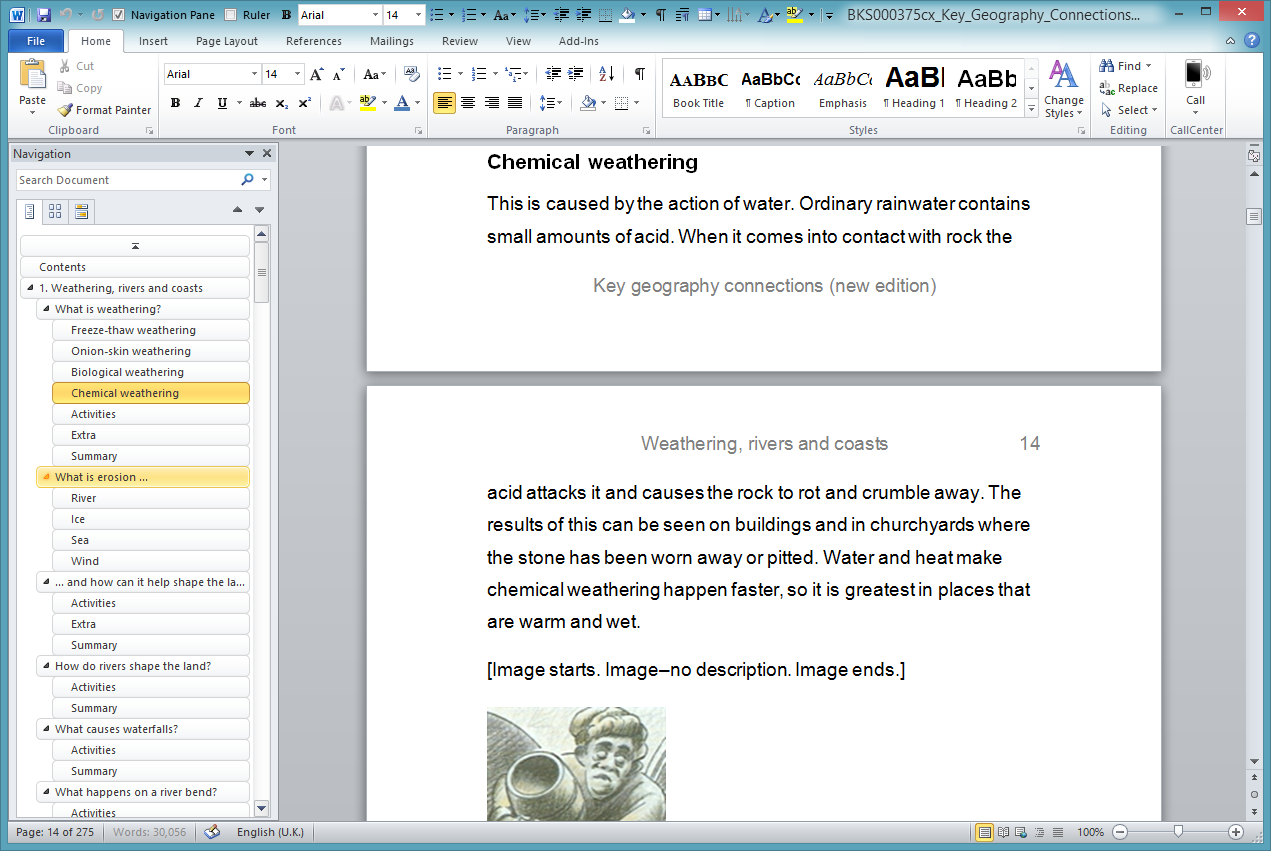
Task: Open the Review tab
Action: [460, 41]
